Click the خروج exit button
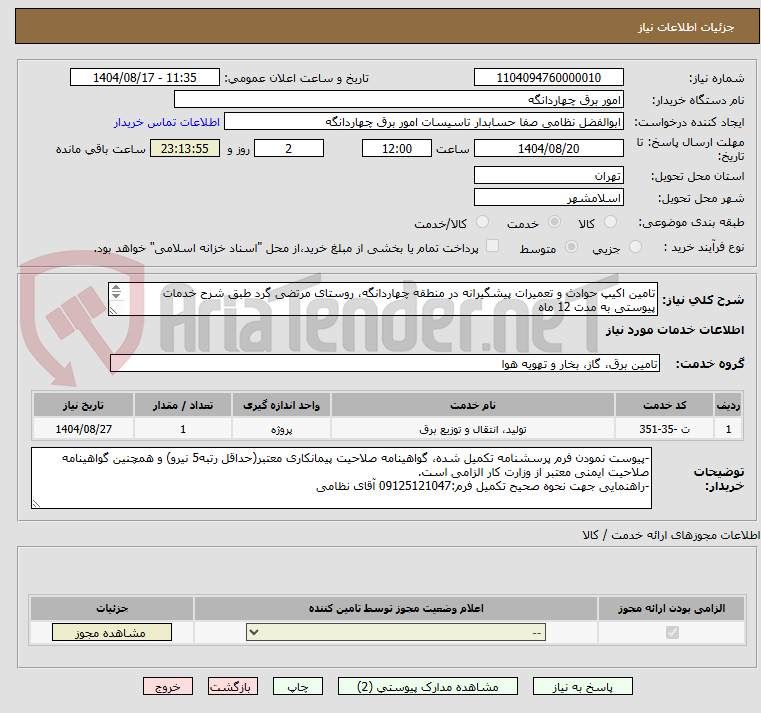Screen dimensions: 761x713 (167, 687)
